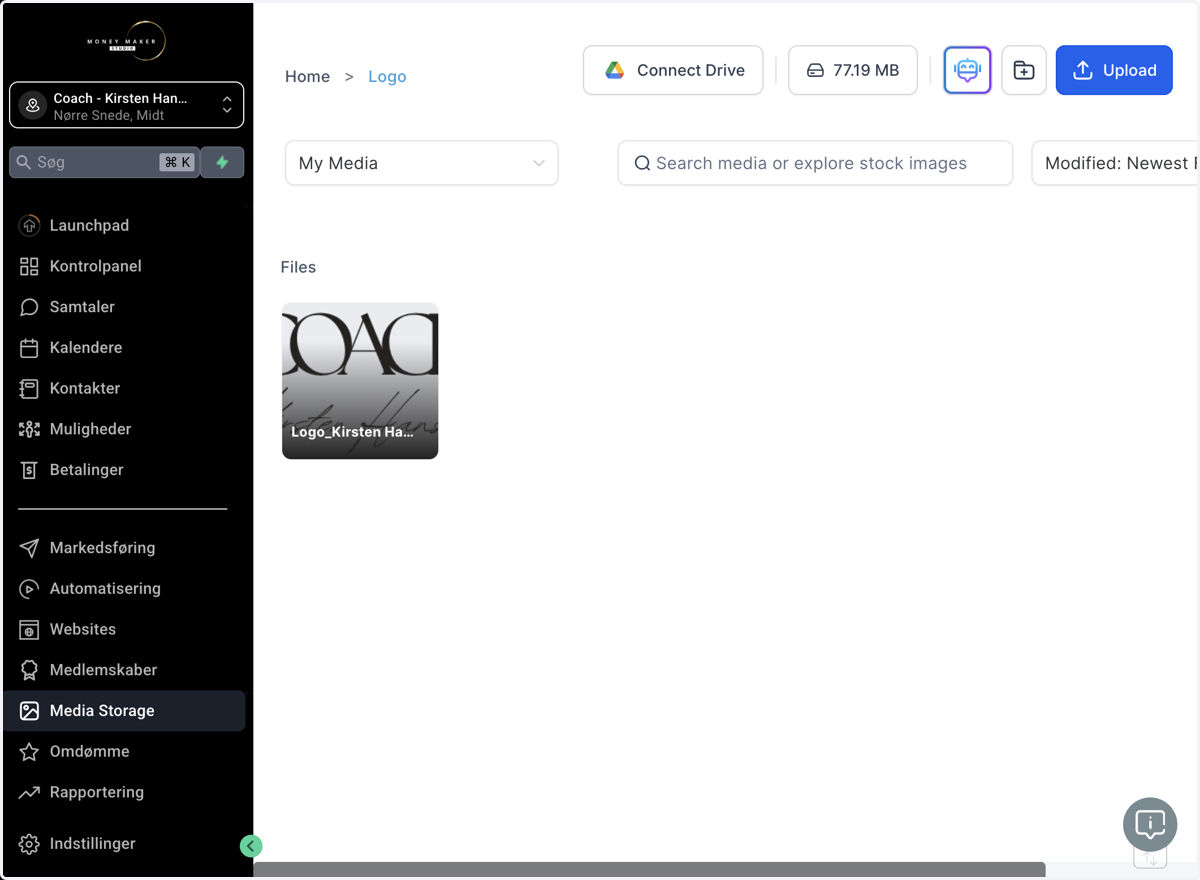The width and height of the screenshot is (1200, 880).
Task: Click the green lightning quick-action icon
Action: coord(222,162)
